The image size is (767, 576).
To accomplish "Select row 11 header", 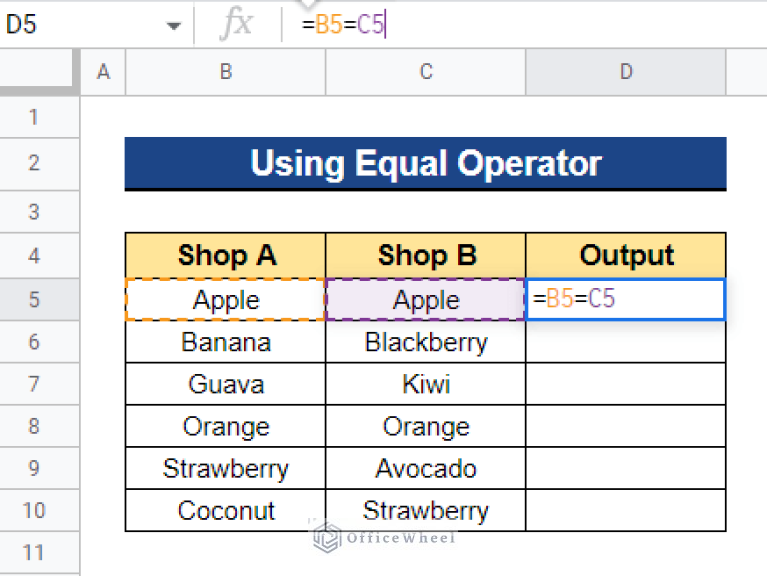I will pos(39,553).
